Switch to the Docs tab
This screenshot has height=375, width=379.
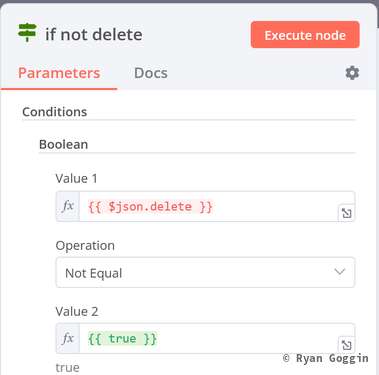click(151, 73)
